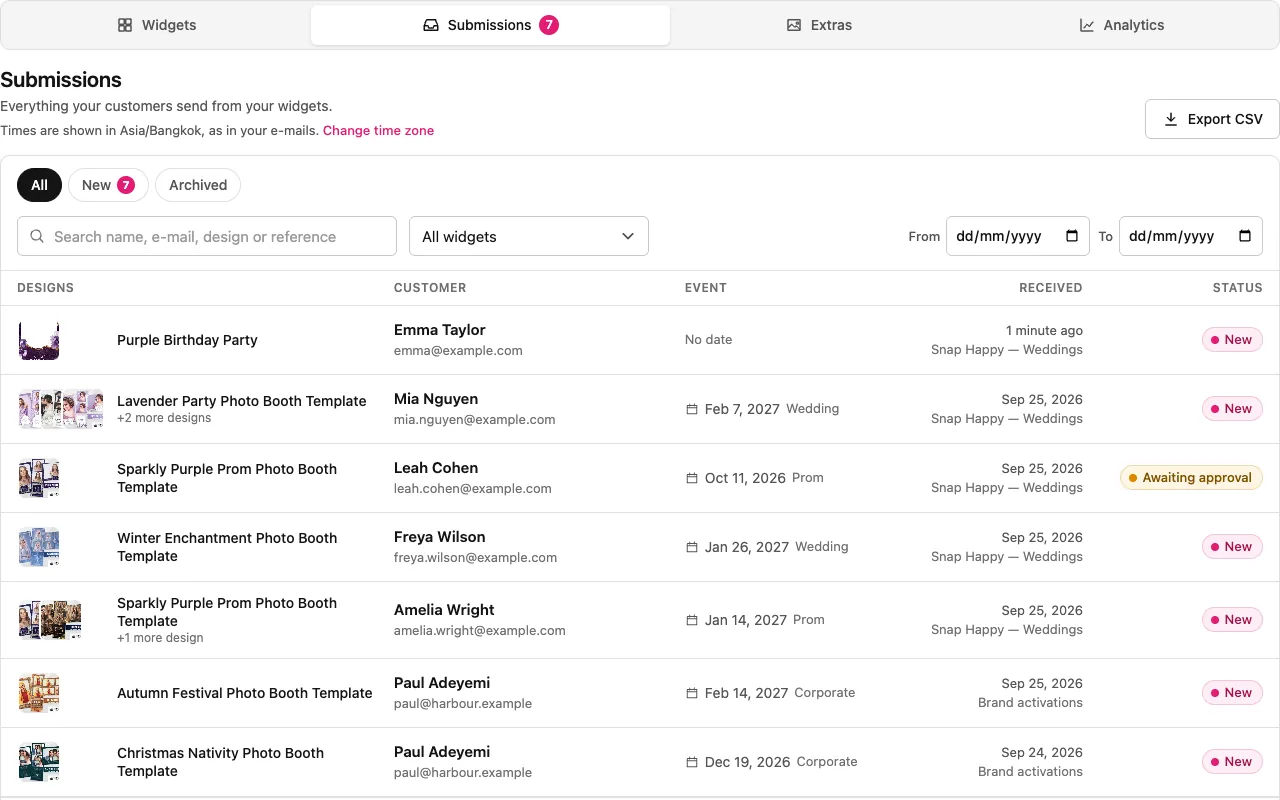The image size is (1280, 800).
Task: Click Autumn Festival template thumbnail
Action: 39,693
